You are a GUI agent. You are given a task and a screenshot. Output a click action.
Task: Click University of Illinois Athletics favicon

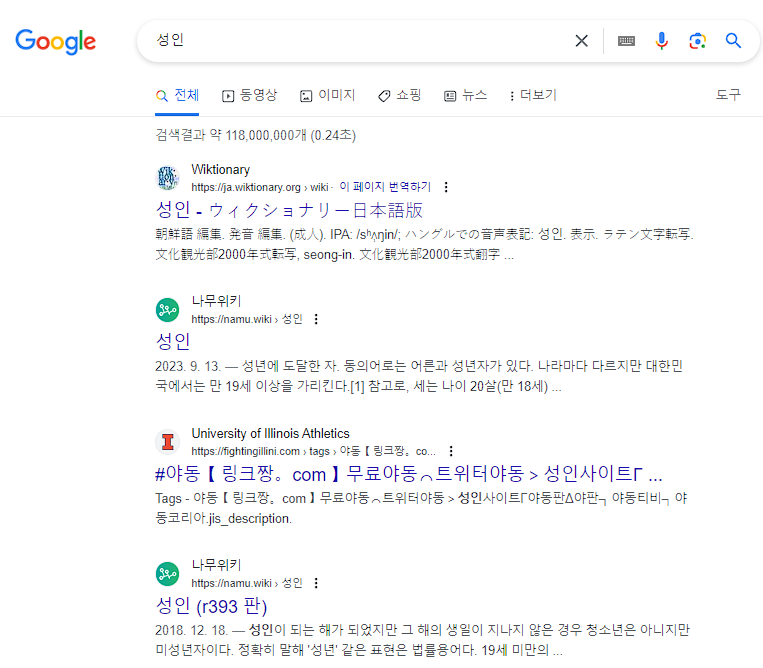[x=167, y=442]
